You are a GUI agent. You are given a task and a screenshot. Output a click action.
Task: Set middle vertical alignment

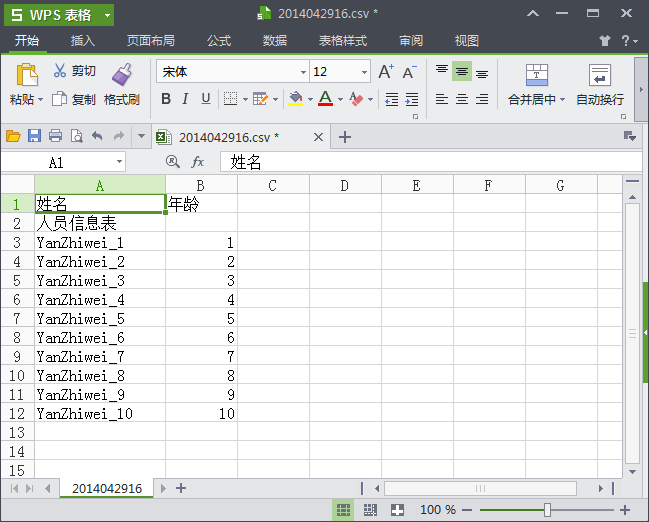(462, 71)
